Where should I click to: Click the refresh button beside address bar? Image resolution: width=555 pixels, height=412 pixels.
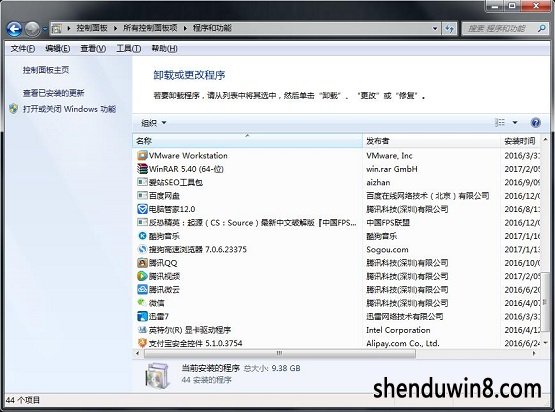pyautogui.click(x=450, y=29)
